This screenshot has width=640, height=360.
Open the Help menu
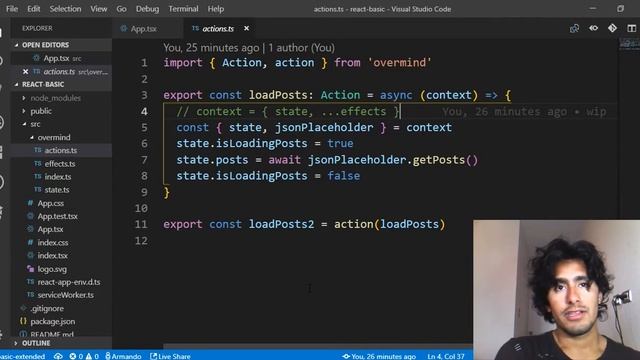[x=216, y=9]
